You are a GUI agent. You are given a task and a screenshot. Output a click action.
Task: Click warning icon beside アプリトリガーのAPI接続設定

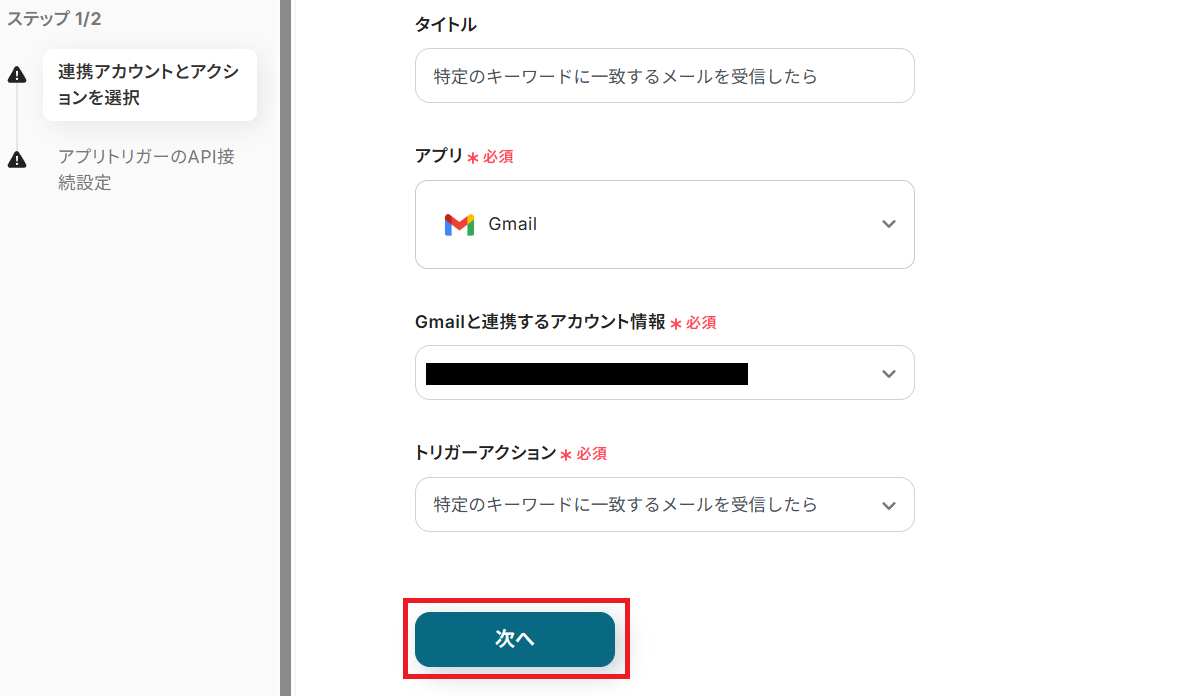click(x=17, y=160)
